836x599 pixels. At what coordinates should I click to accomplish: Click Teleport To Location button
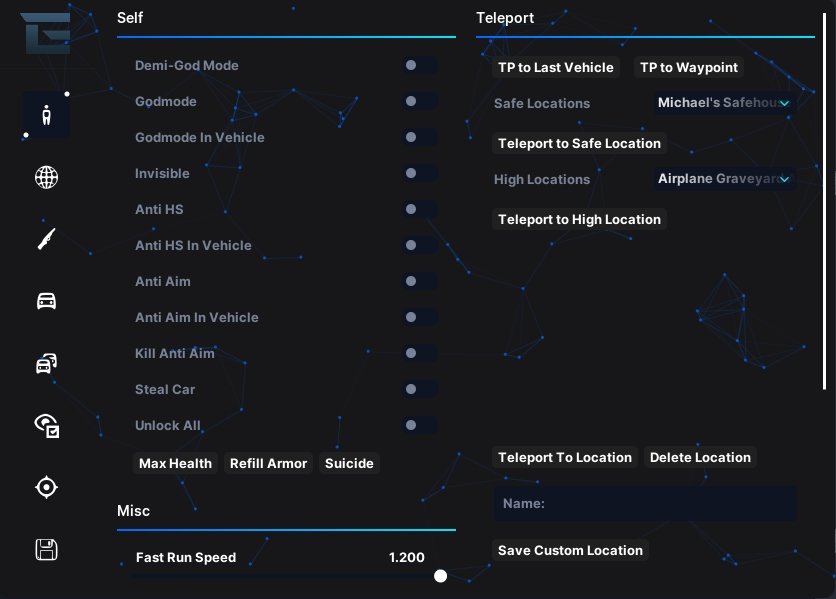565,457
